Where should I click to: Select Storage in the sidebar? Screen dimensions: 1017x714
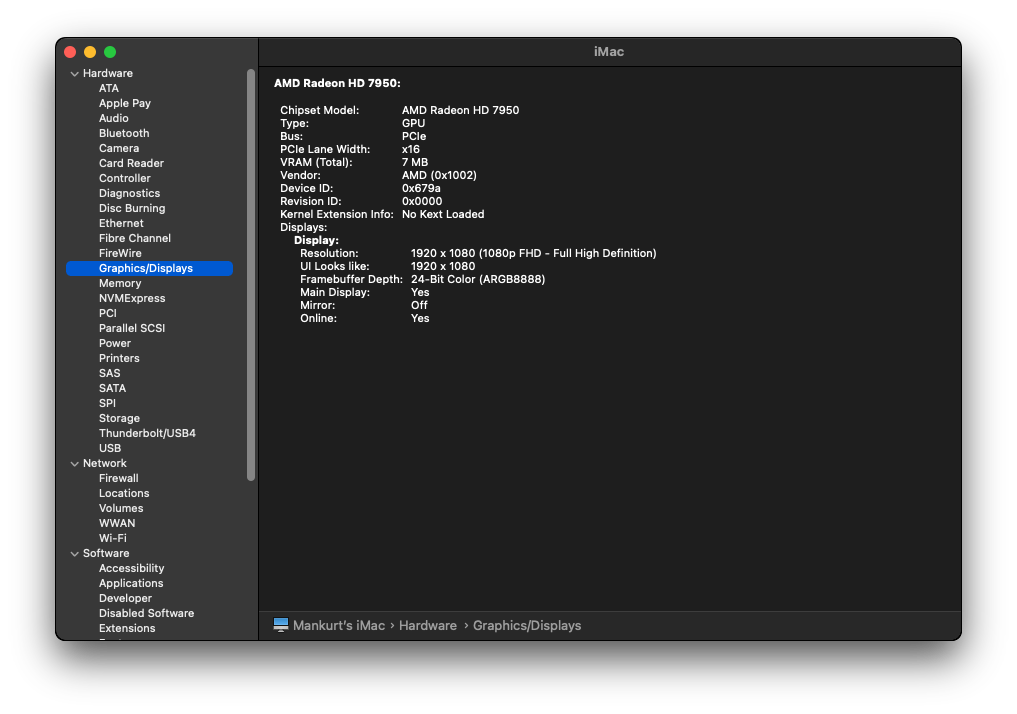point(118,417)
